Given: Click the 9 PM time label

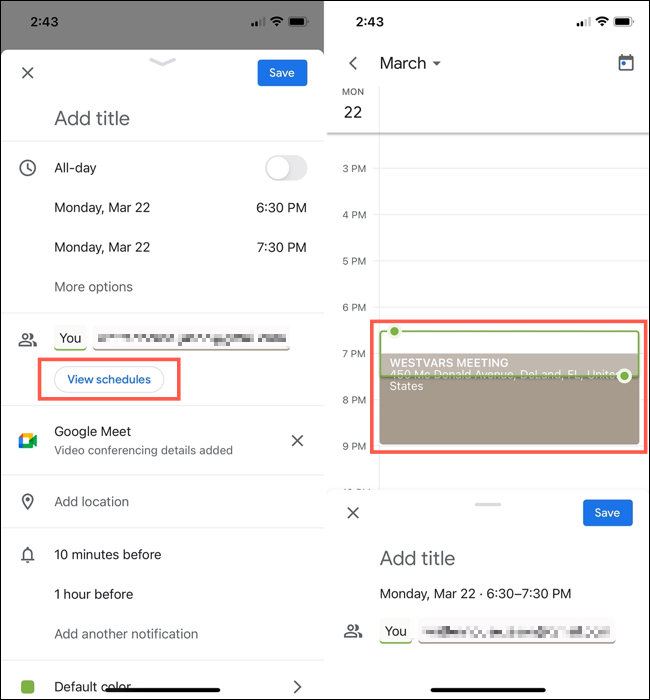Looking at the screenshot, I should pos(354,446).
